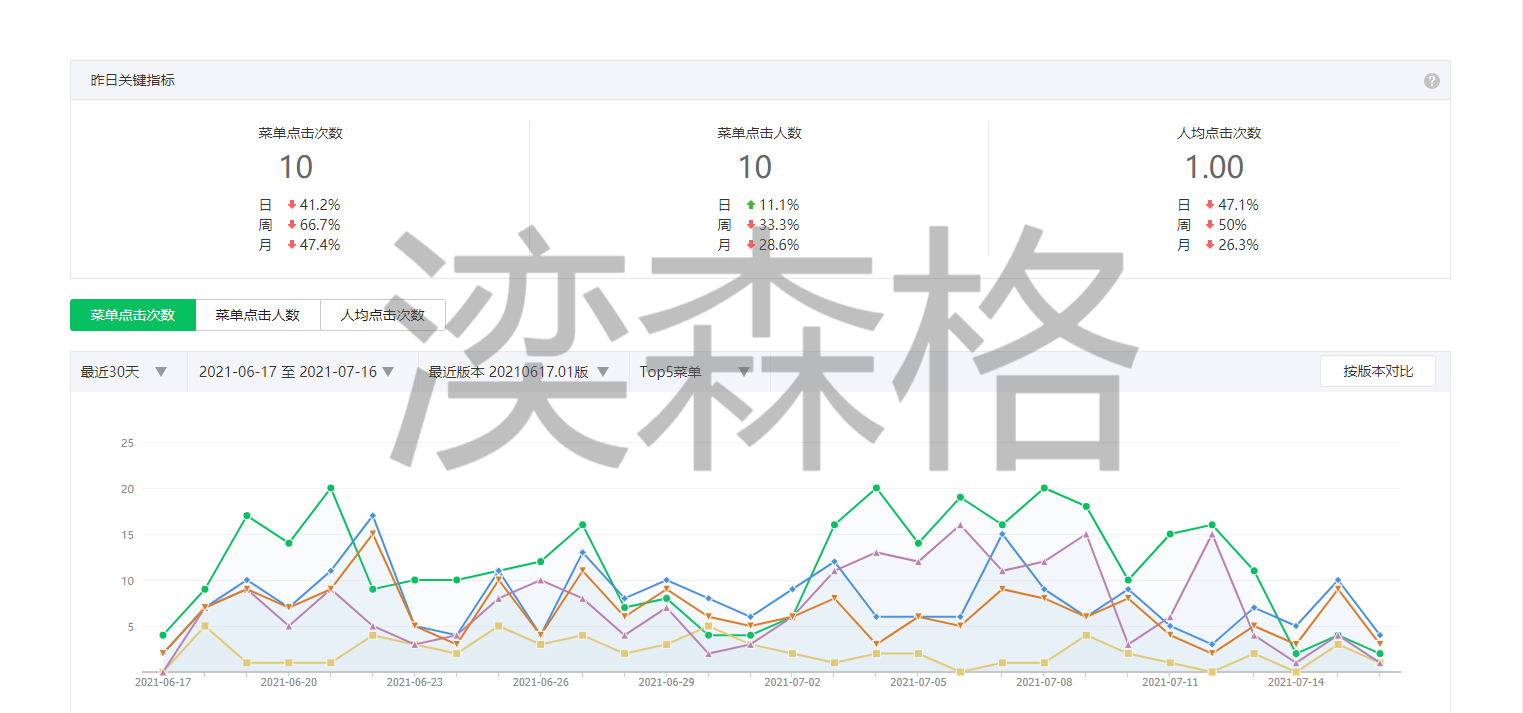Image resolution: width=1523 pixels, height=713 pixels.
Task: Open the 2021-06-17 至 2021-07-16 date picker
Action: coord(296,372)
